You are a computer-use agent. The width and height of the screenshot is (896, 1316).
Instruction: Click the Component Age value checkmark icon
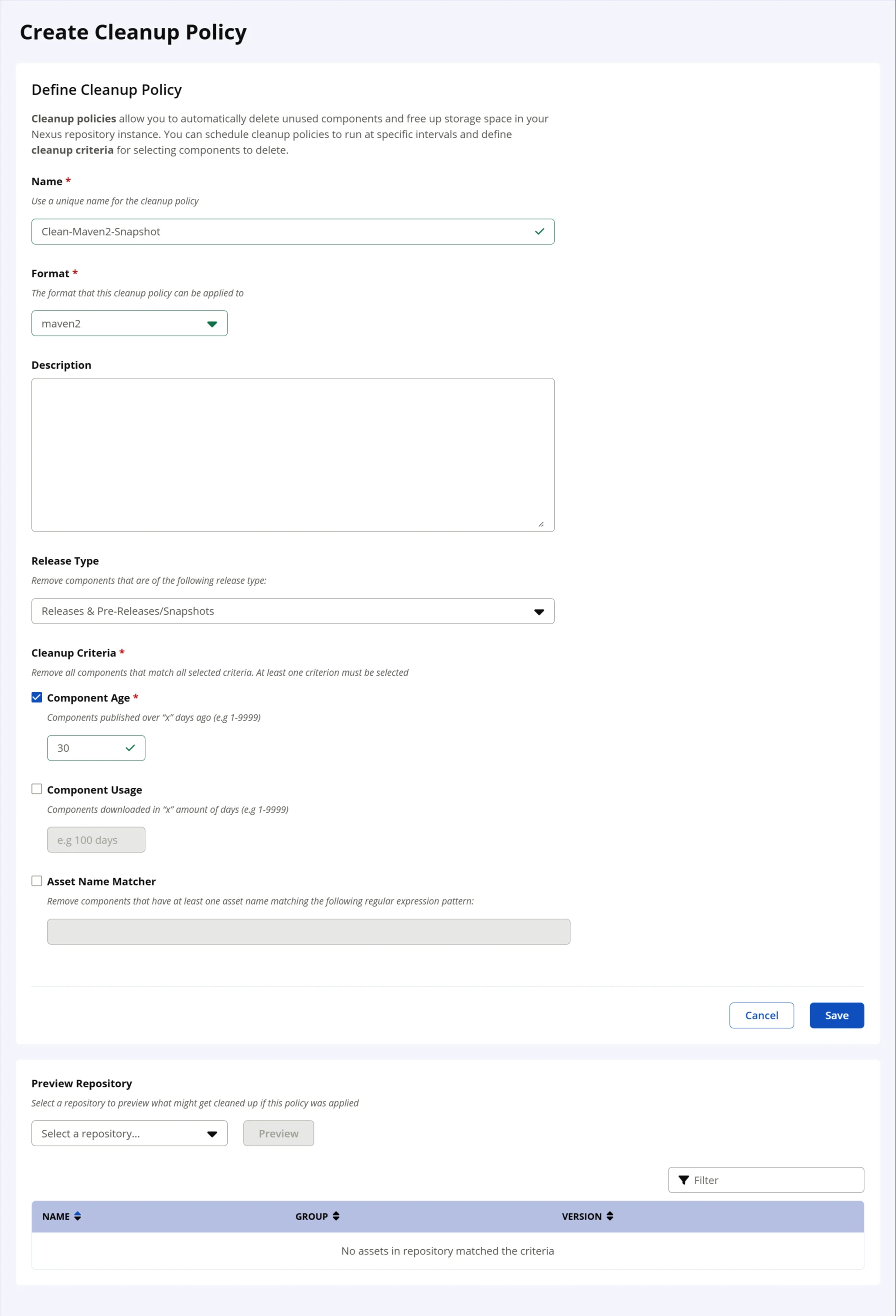[130, 748]
